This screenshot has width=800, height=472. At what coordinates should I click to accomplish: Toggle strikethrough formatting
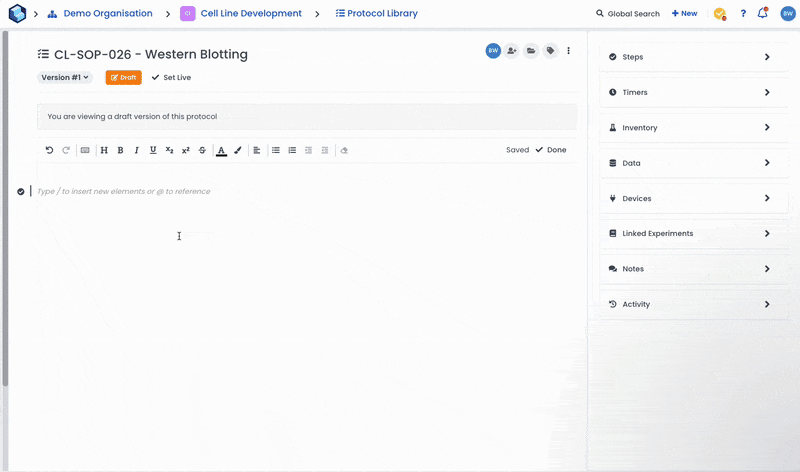click(x=202, y=150)
